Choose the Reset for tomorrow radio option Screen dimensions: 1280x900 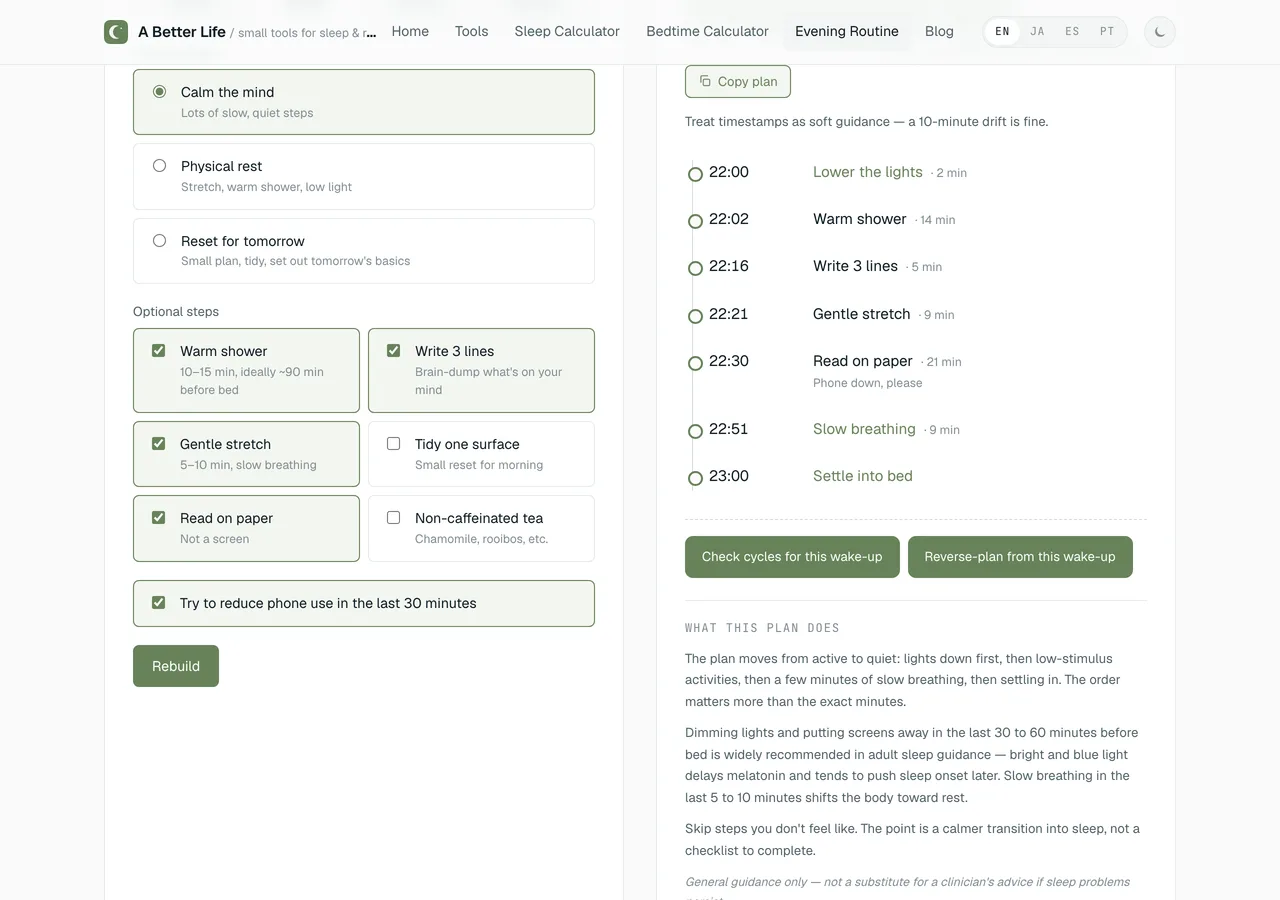click(x=159, y=240)
